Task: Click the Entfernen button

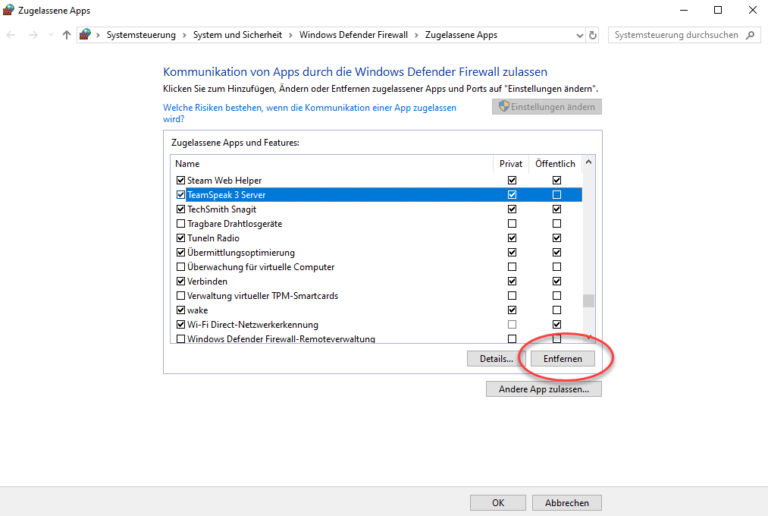Action: coord(563,359)
